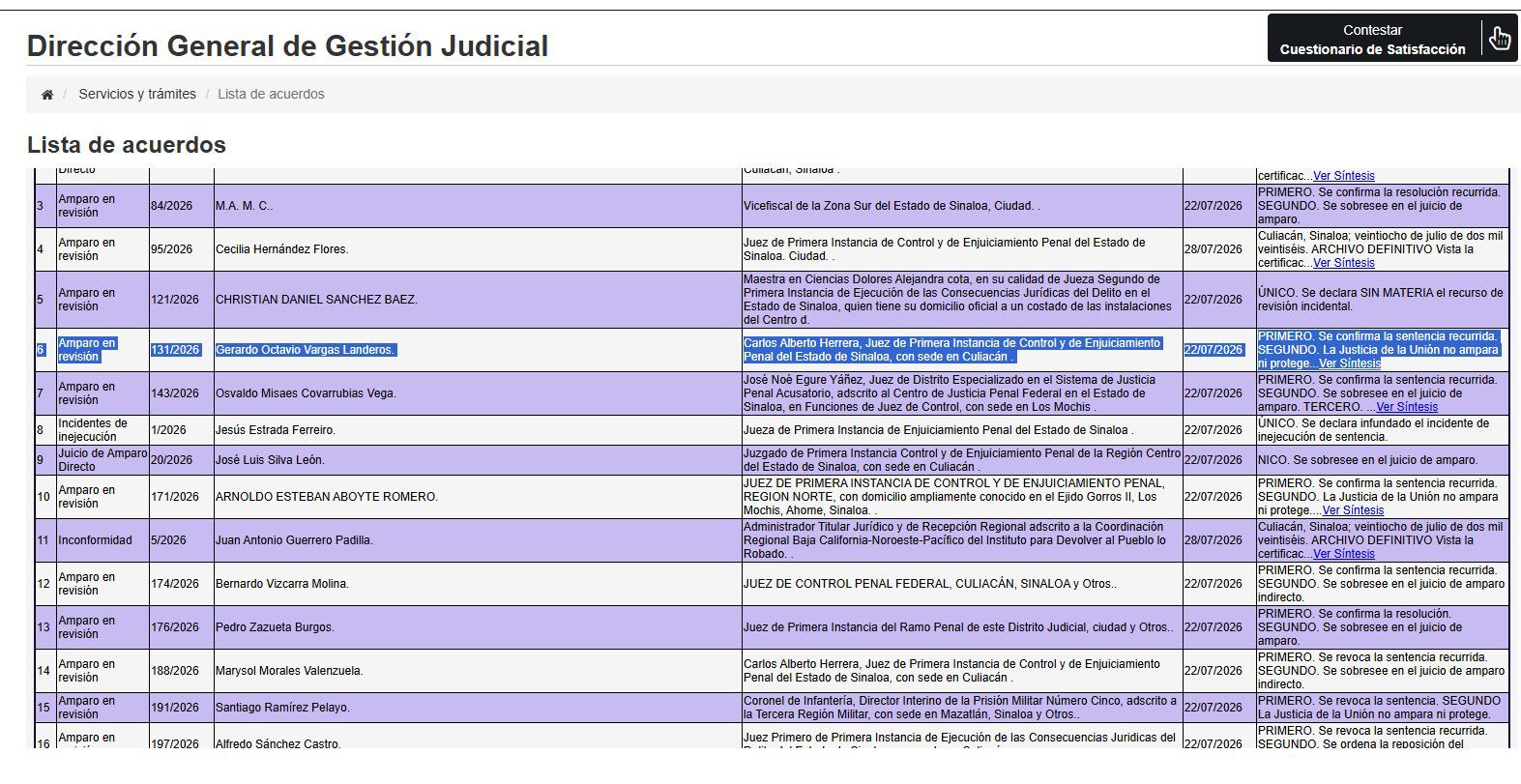Click Vicefiscal de la Zona Sur authority cell

962,206
